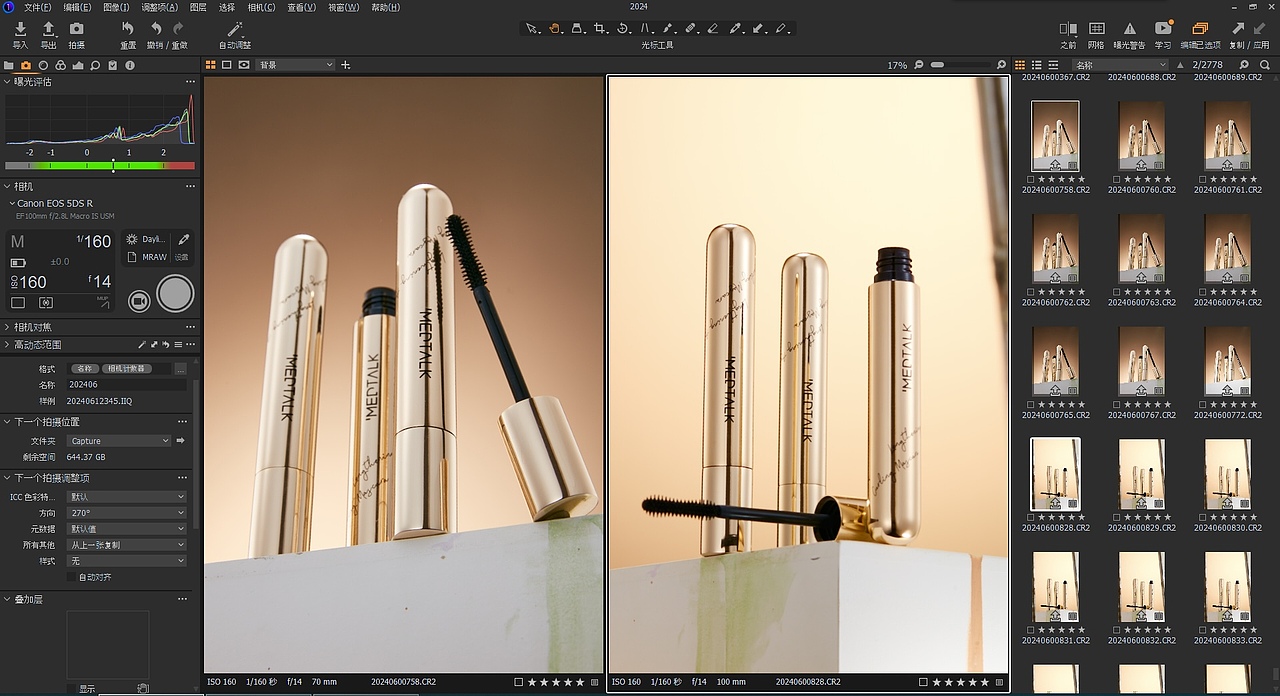The image size is (1280, 696).
Task: Toggle 编辑已选项 edit selected icon
Action: (x=1200, y=29)
